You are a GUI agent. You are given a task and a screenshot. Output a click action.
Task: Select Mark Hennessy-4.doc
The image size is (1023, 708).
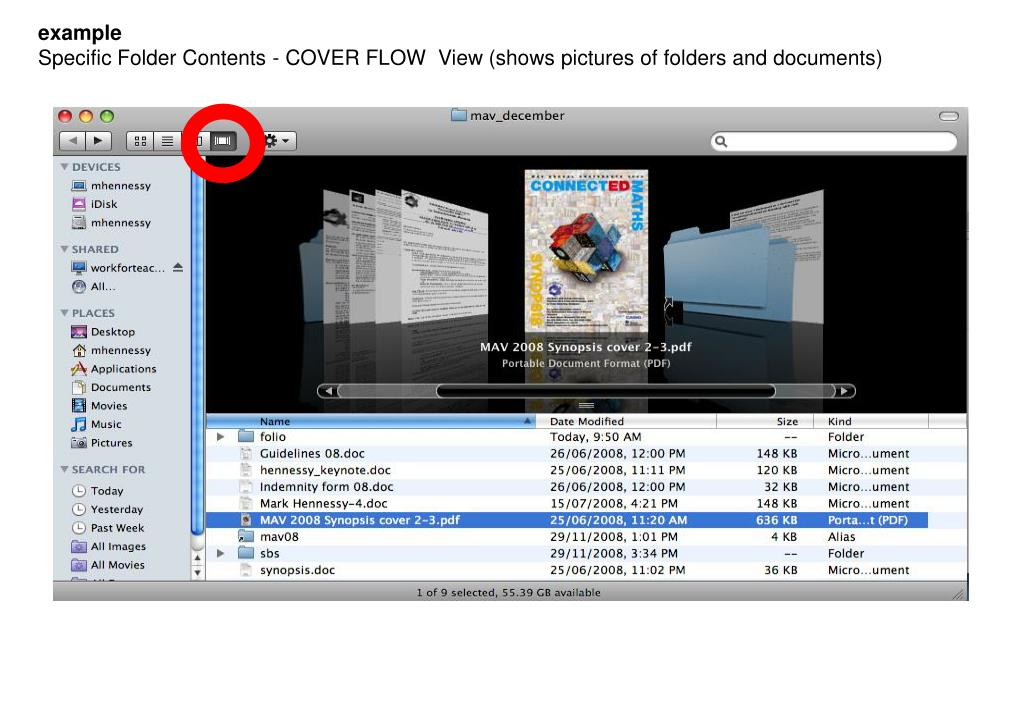586,504
